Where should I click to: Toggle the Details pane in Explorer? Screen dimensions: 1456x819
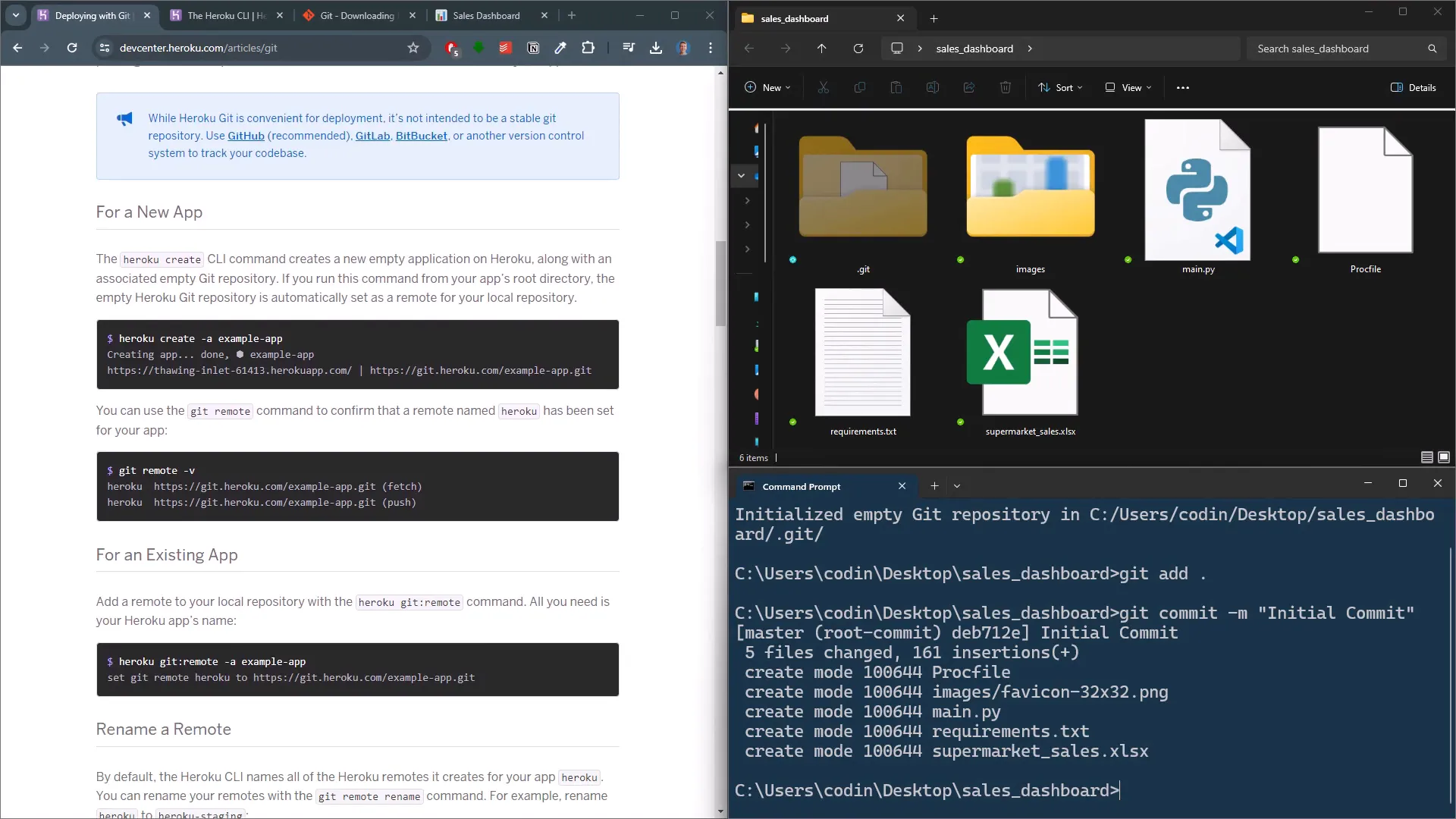(x=1414, y=88)
